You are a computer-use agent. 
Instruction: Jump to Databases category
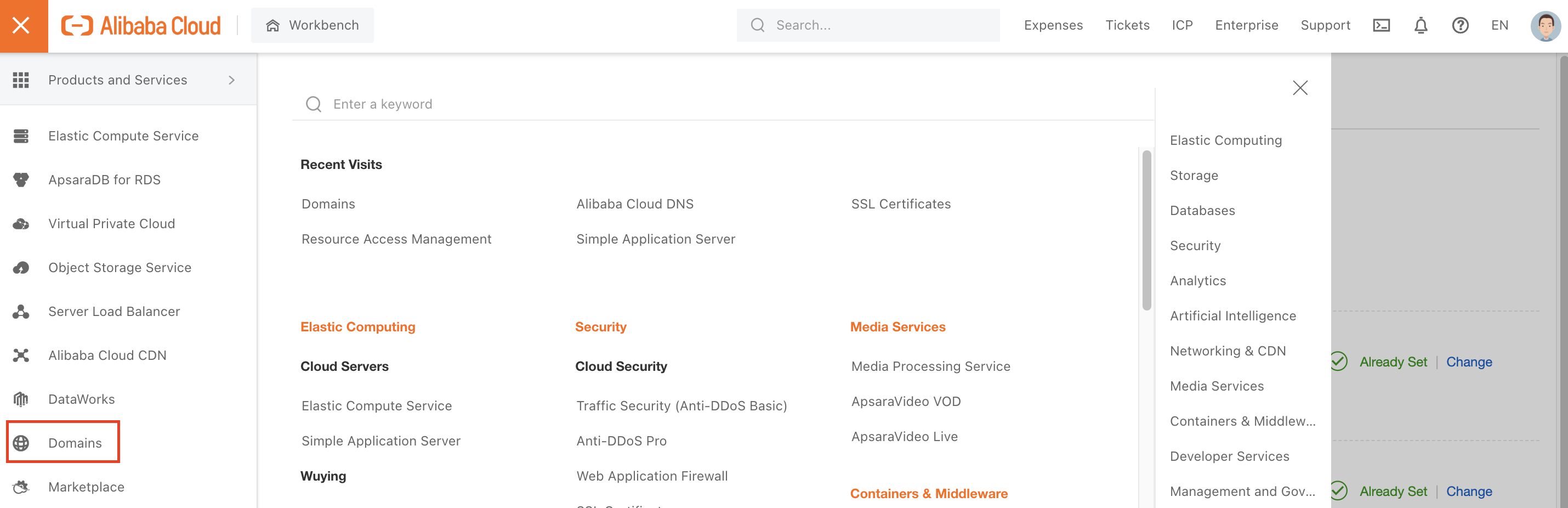(x=1202, y=211)
